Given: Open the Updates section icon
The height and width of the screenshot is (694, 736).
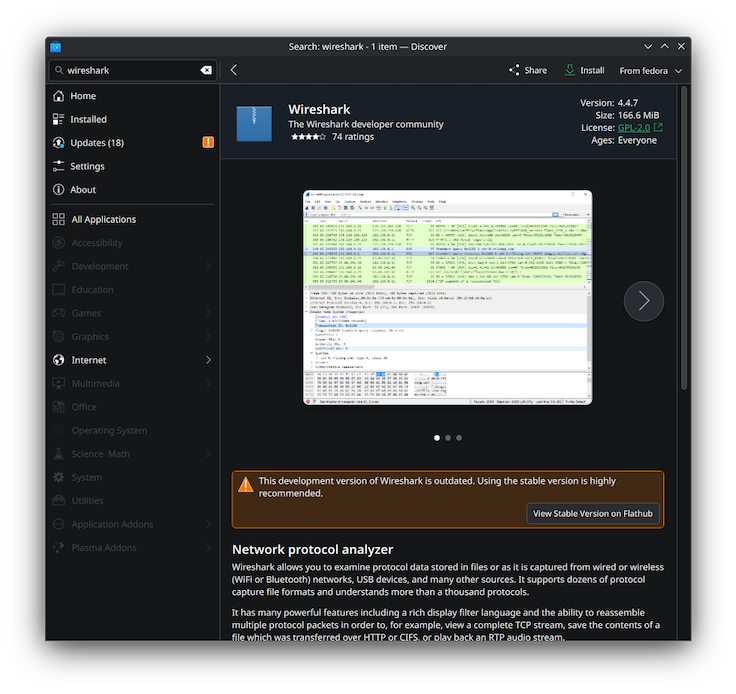Looking at the screenshot, I should point(58,143).
